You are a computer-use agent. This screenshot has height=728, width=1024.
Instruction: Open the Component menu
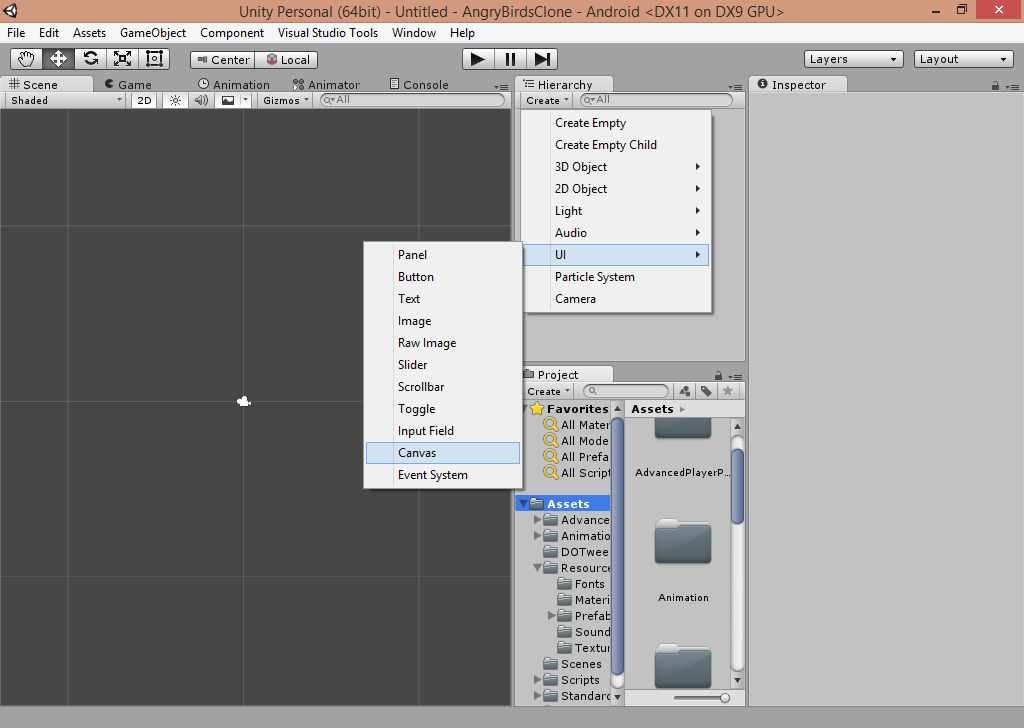(x=232, y=33)
